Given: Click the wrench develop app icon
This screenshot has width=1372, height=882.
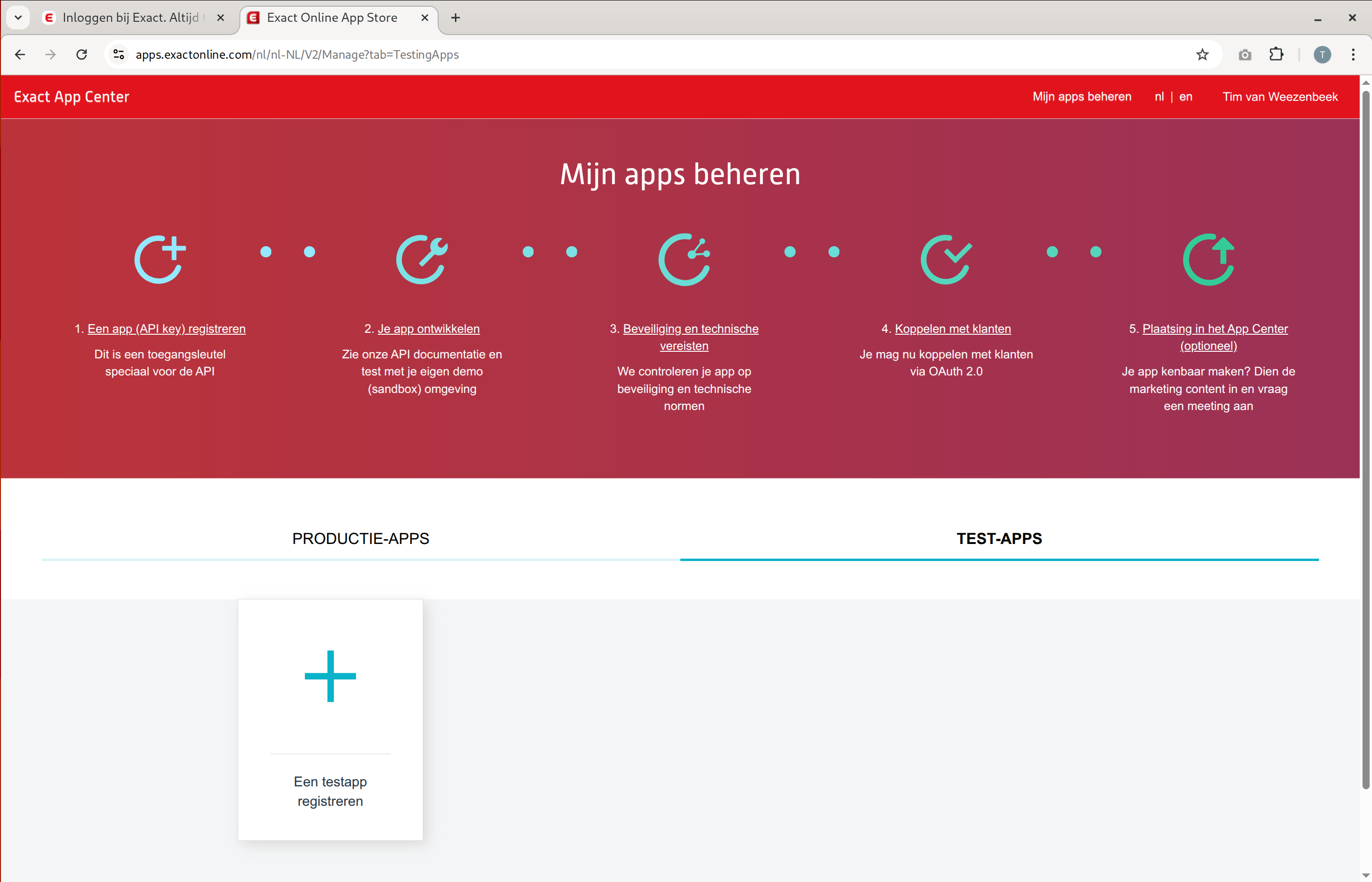Looking at the screenshot, I should 421,259.
